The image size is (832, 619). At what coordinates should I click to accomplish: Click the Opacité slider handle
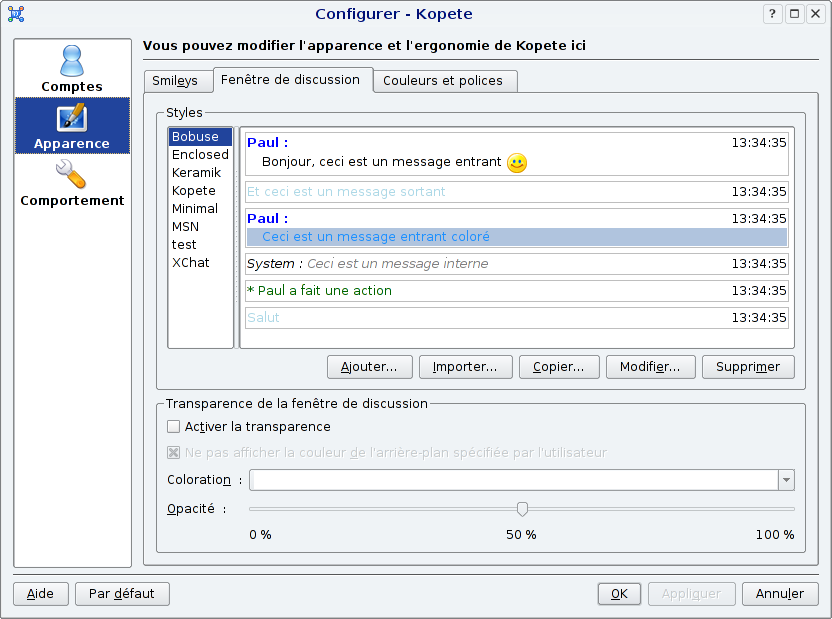pos(522,509)
